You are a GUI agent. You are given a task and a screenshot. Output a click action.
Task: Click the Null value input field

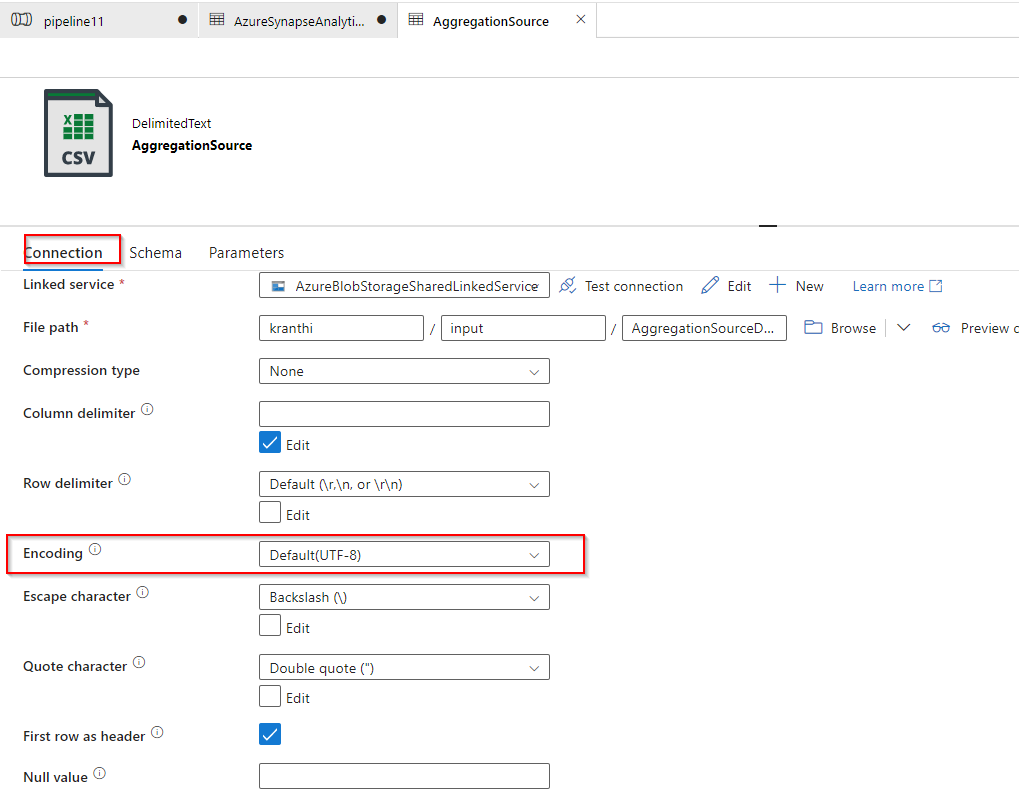pos(404,775)
